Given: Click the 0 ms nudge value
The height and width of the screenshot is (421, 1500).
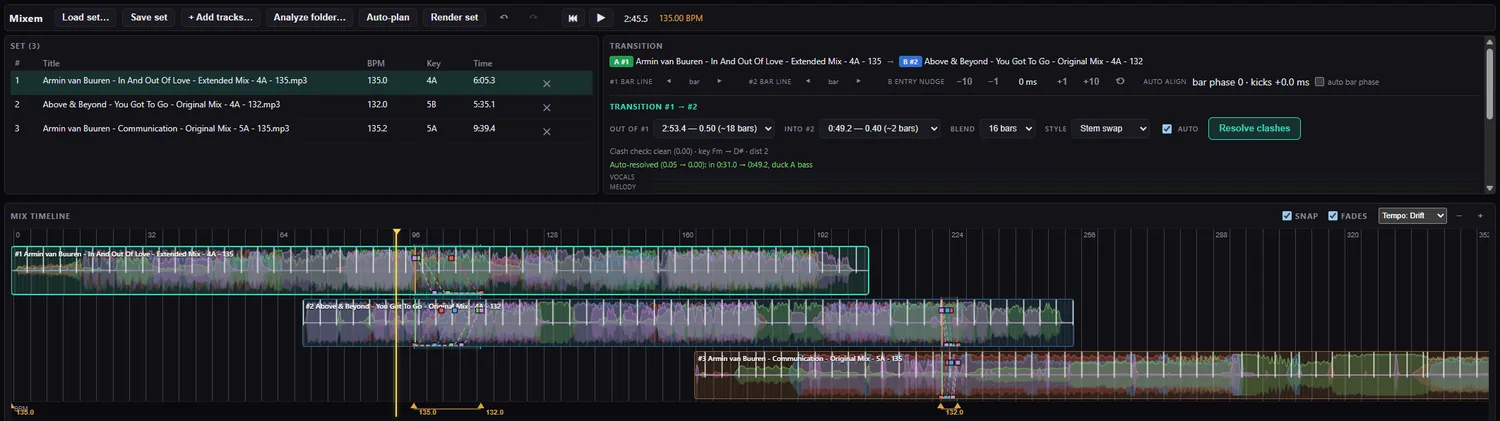Looking at the screenshot, I should (x=1027, y=82).
